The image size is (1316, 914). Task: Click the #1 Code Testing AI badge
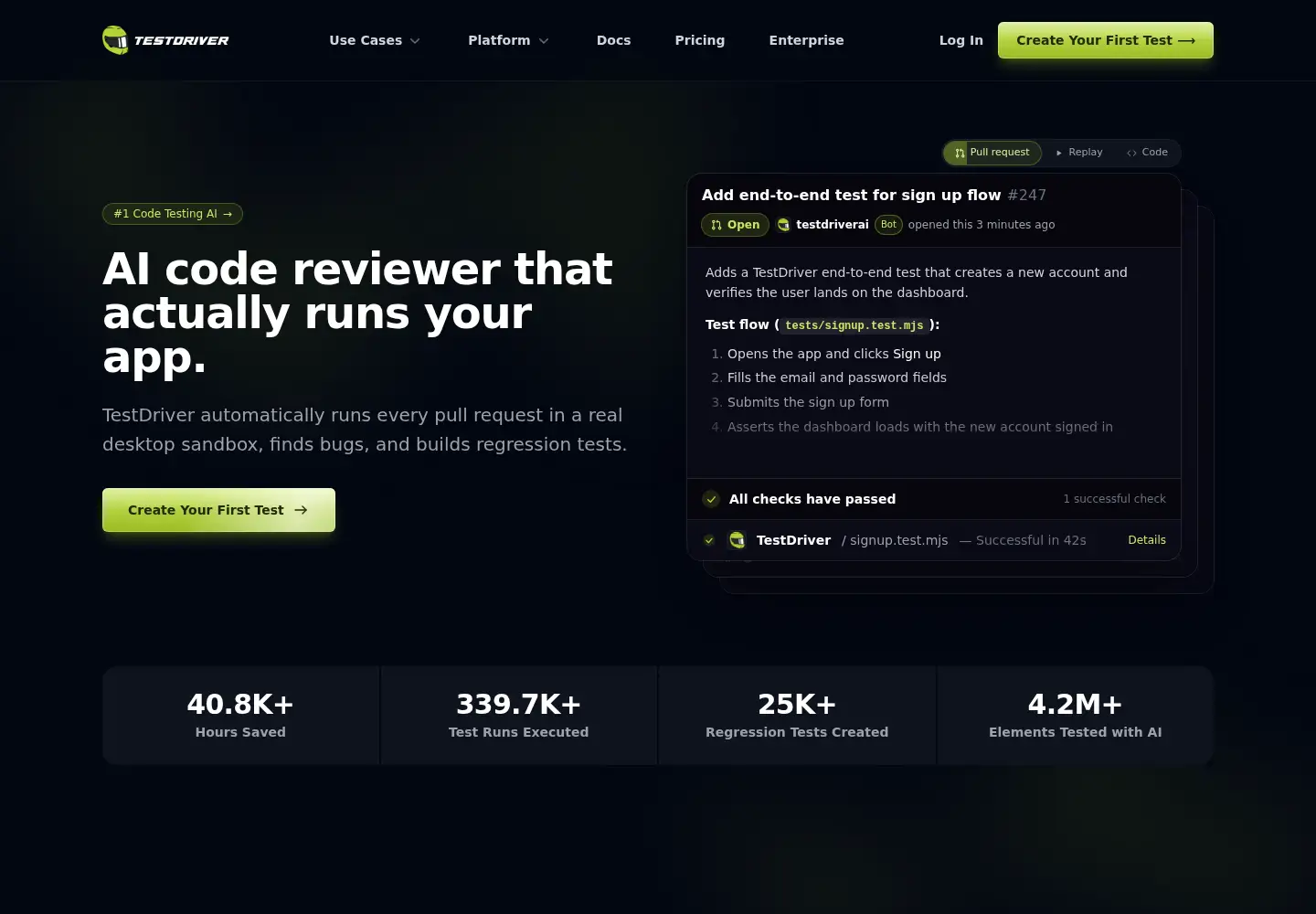pyautogui.click(x=173, y=214)
